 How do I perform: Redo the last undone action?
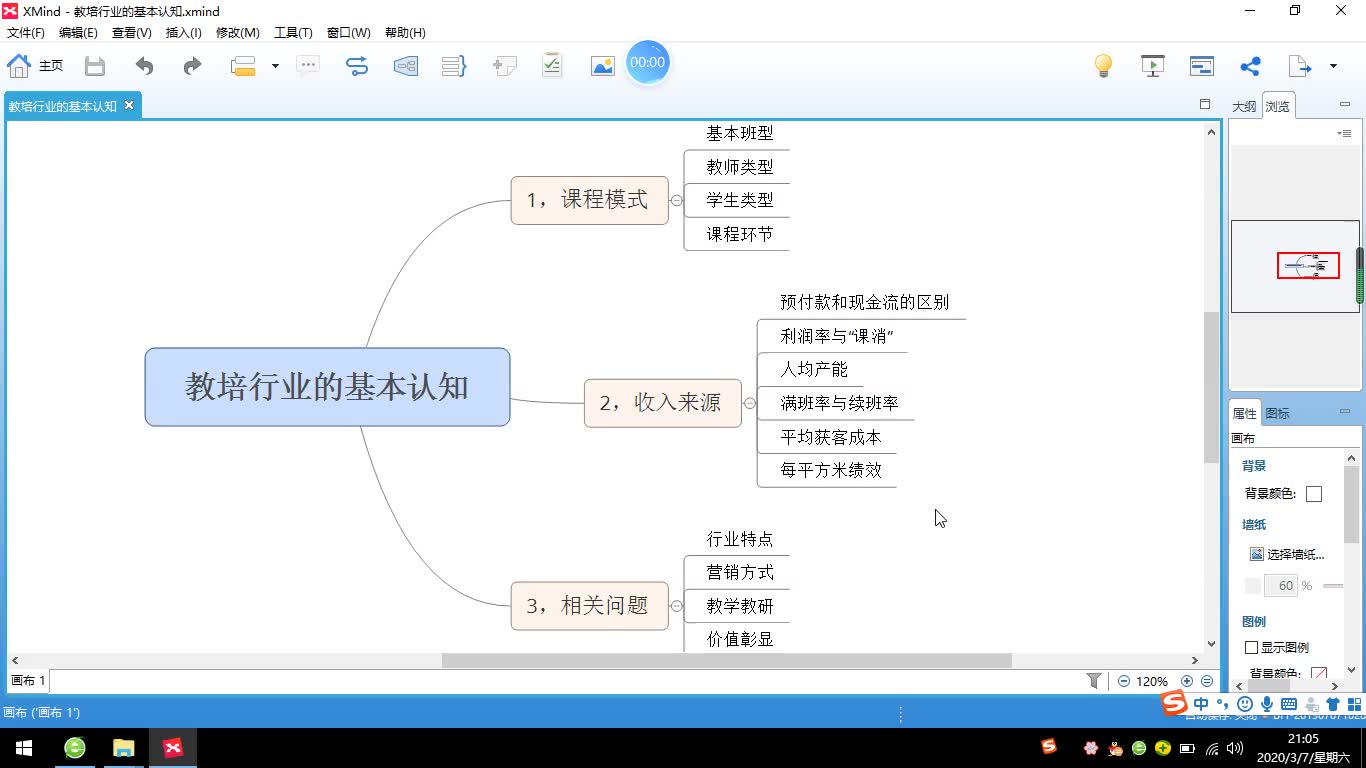tap(192, 66)
